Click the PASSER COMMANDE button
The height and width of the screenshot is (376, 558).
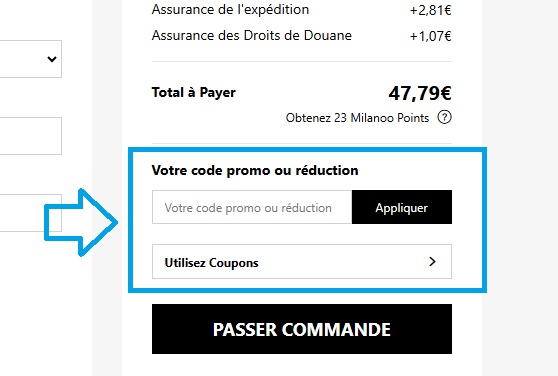302,329
